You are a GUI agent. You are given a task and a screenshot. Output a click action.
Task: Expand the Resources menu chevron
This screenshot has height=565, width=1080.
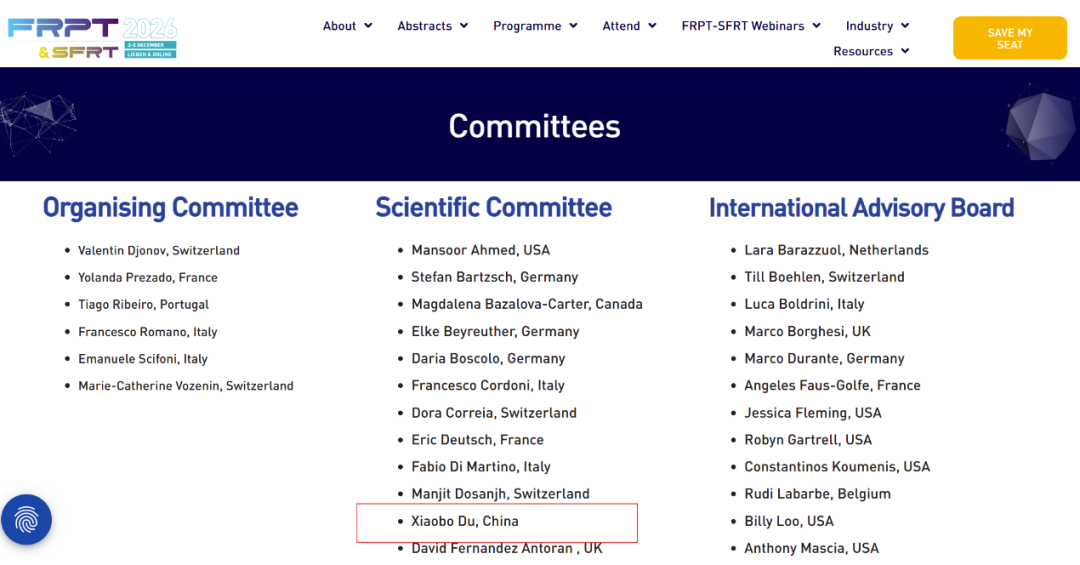905,51
